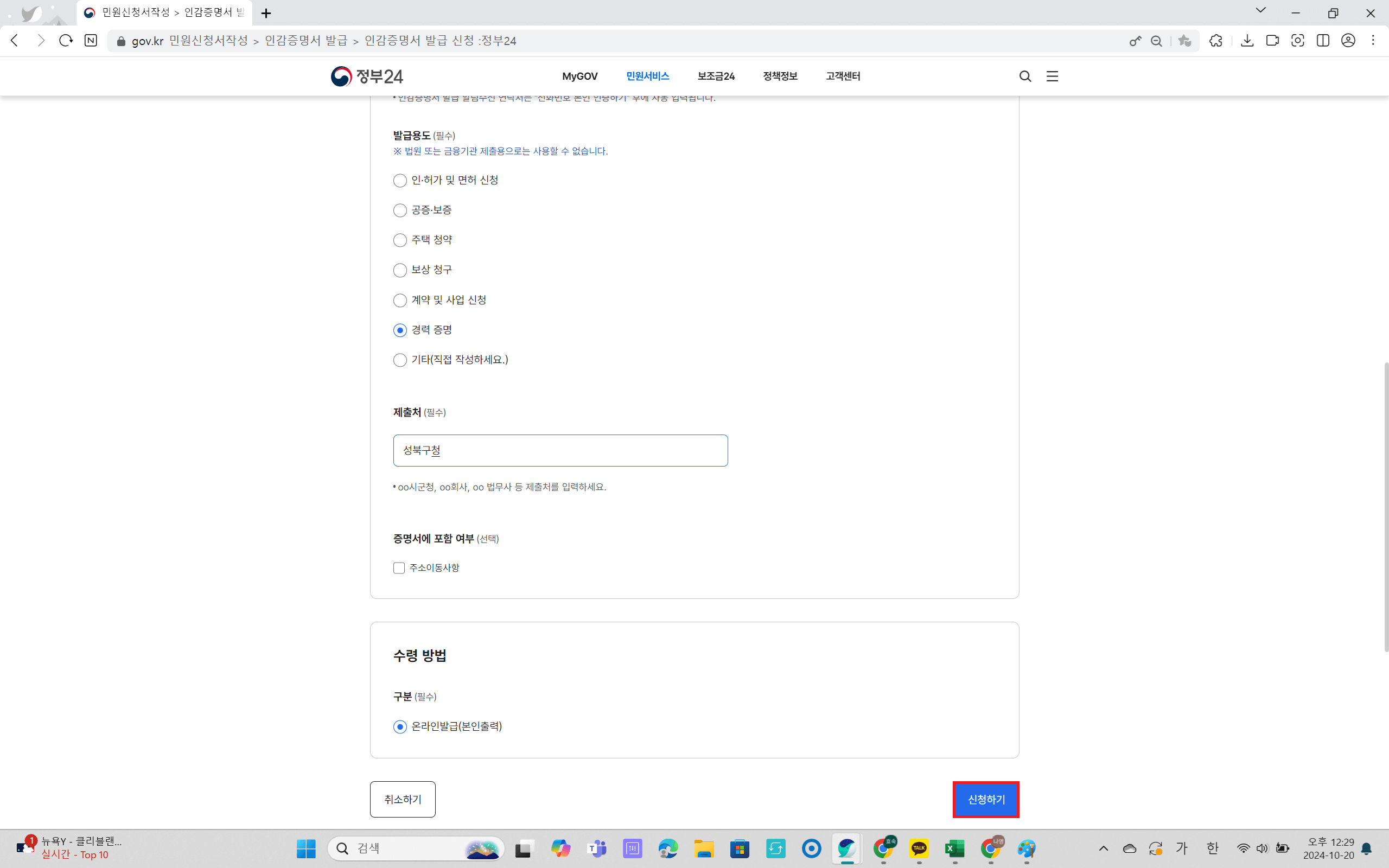Check the 주소이동사항 checkbox
This screenshot has width=1389, height=868.
pyautogui.click(x=398, y=568)
